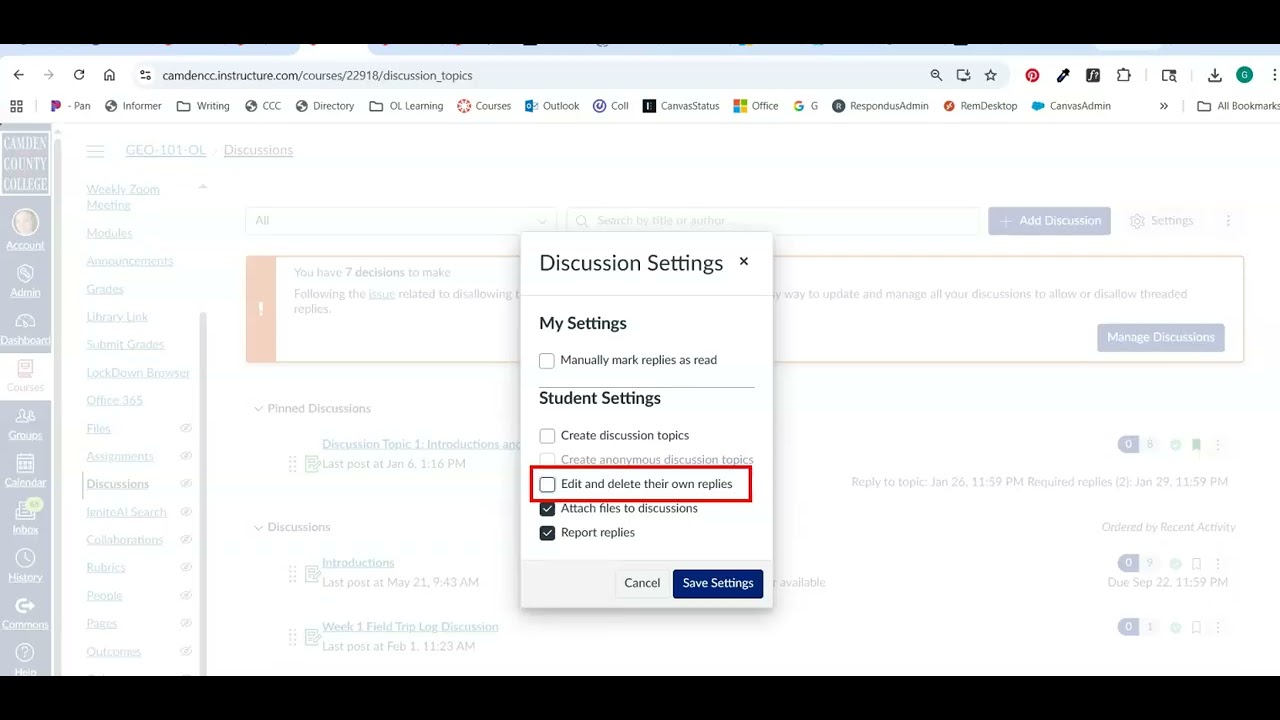1280x720 pixels.
Task: Check Edit and delete their own replies
Action: pos(547,484)
